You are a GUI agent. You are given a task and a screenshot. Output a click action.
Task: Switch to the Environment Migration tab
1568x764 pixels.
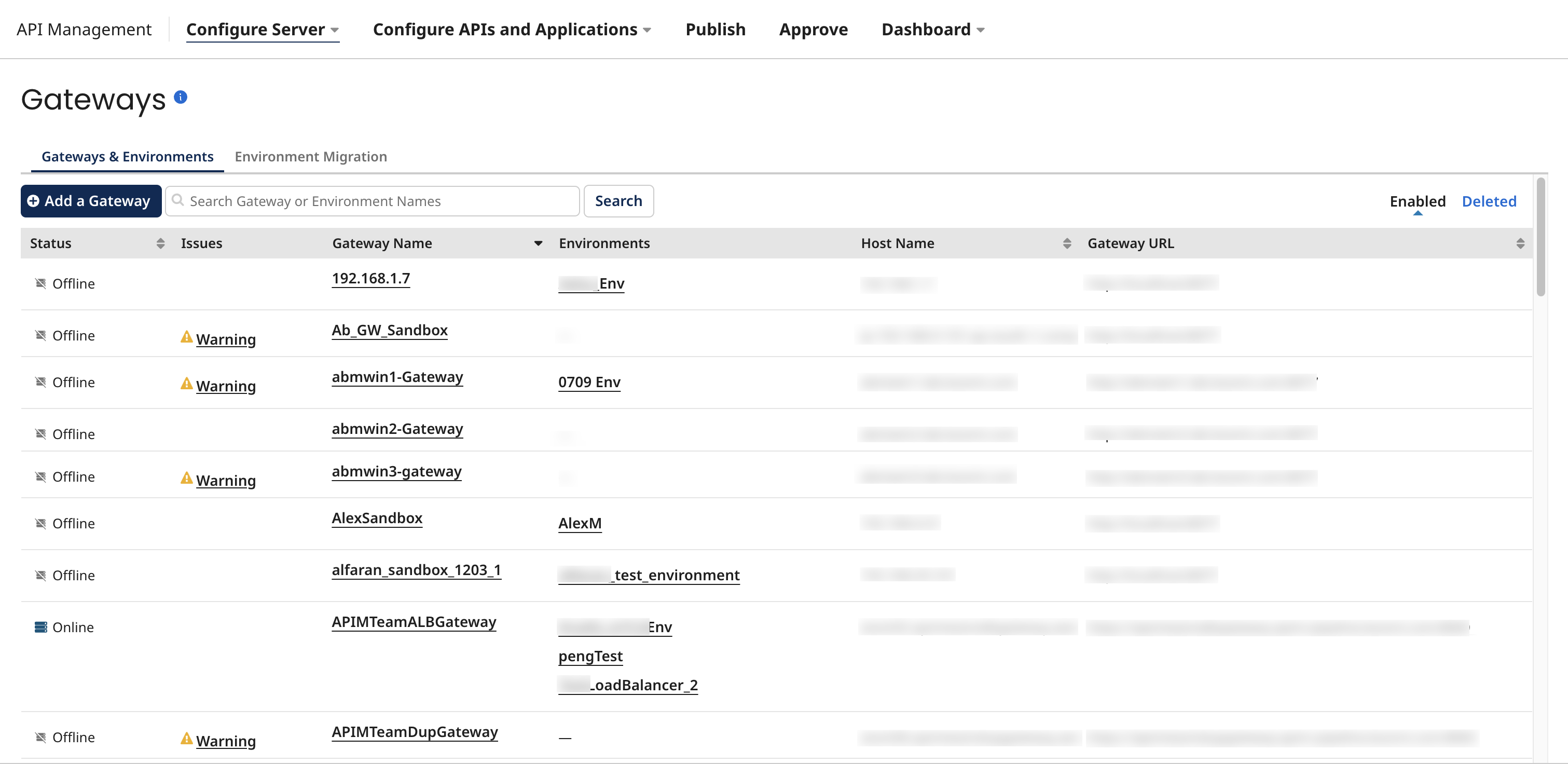click(x=311, y=156)
